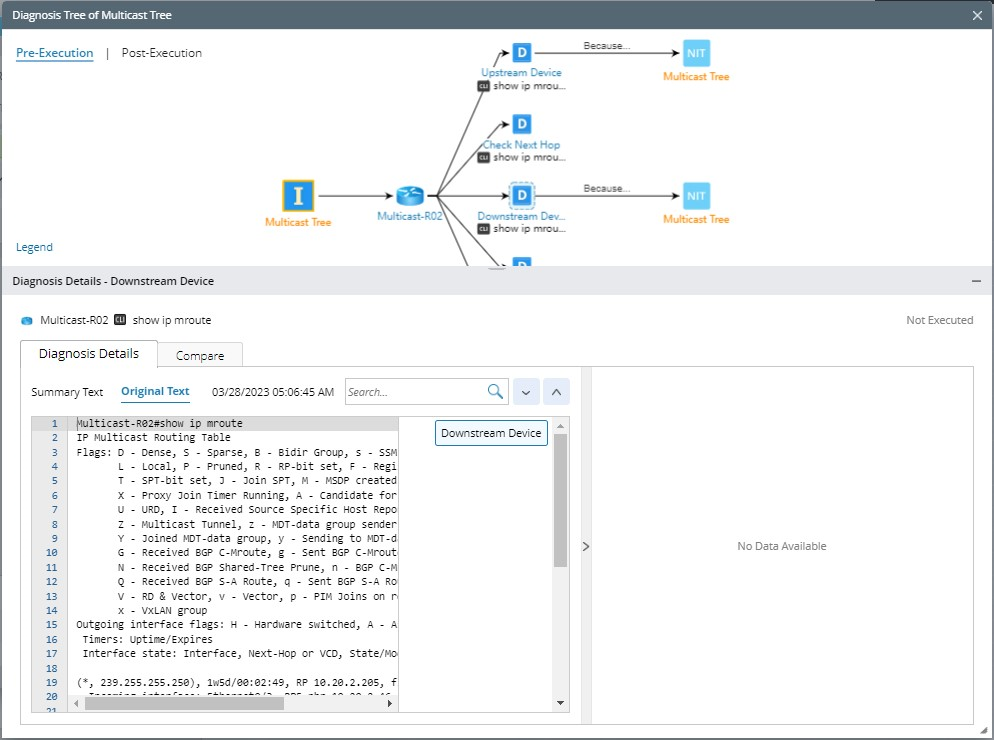This screenshot has width=994, height=740.
Task: Click line 16 'Timers: Uptime/Expires'
Action: click(148, 639)
